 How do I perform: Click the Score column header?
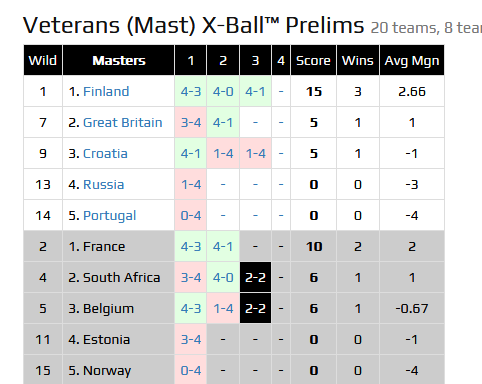[313, 60]
